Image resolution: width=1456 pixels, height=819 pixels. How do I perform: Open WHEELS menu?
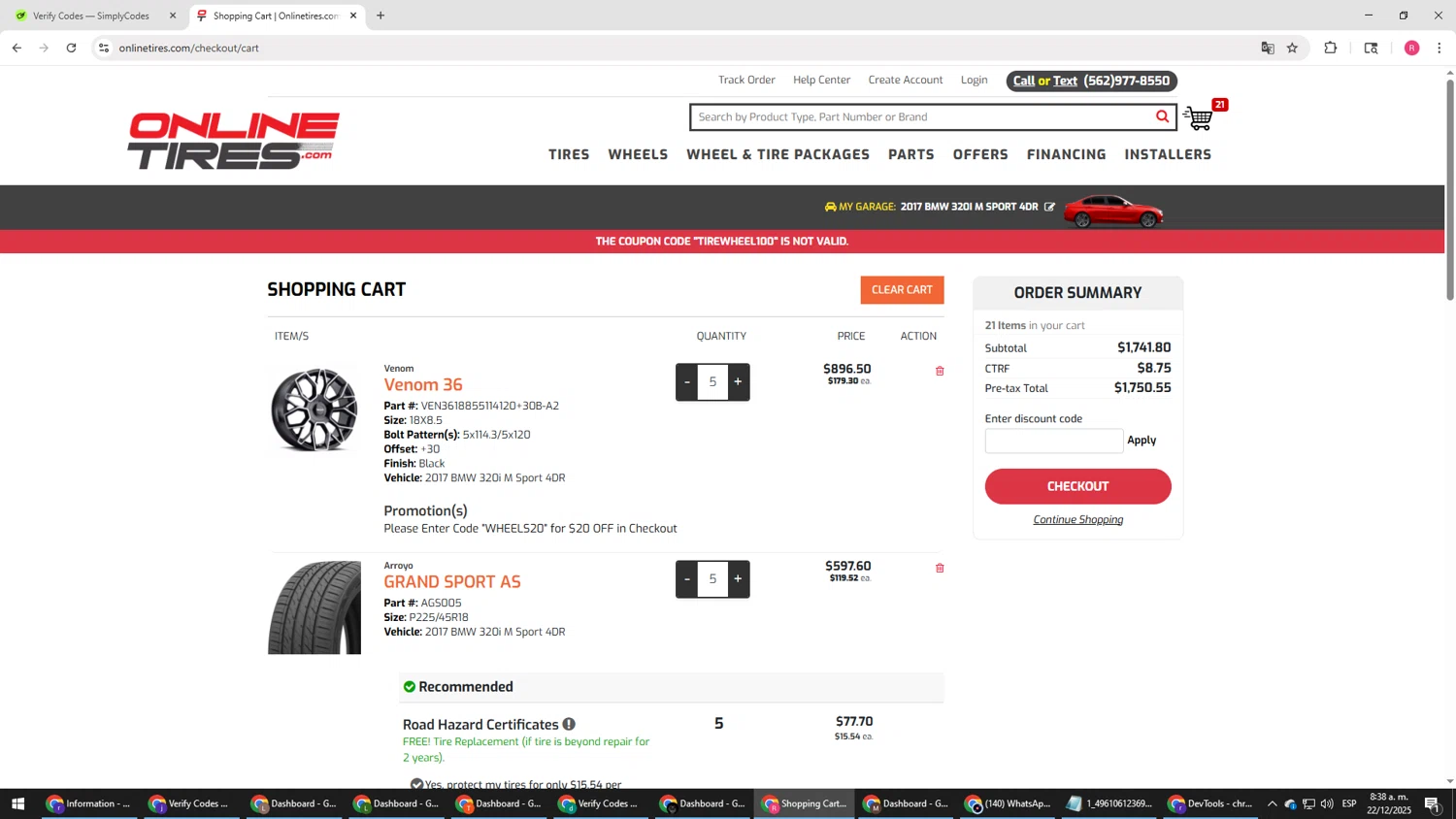coord(638,154)
